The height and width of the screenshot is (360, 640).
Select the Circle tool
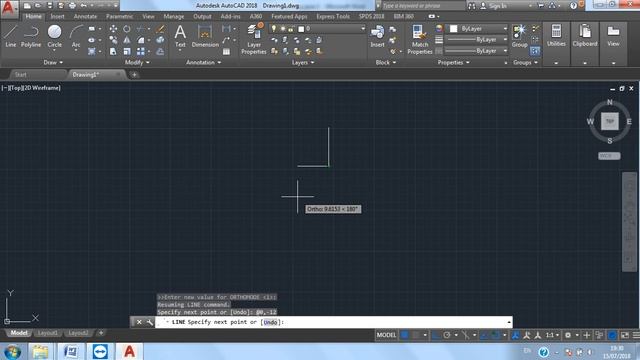(54, 36)
